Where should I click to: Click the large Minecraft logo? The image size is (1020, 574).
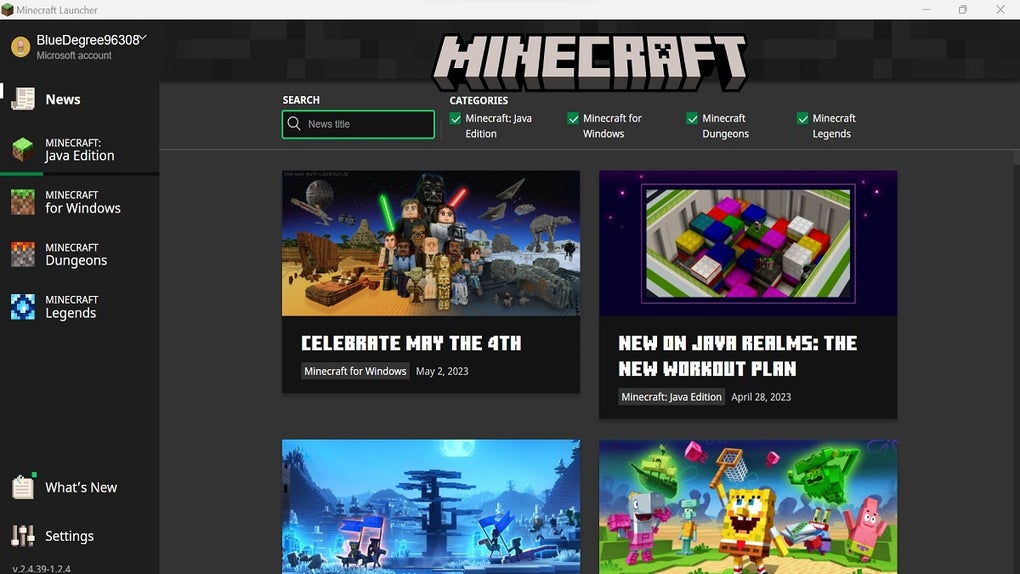coord(590,62)
